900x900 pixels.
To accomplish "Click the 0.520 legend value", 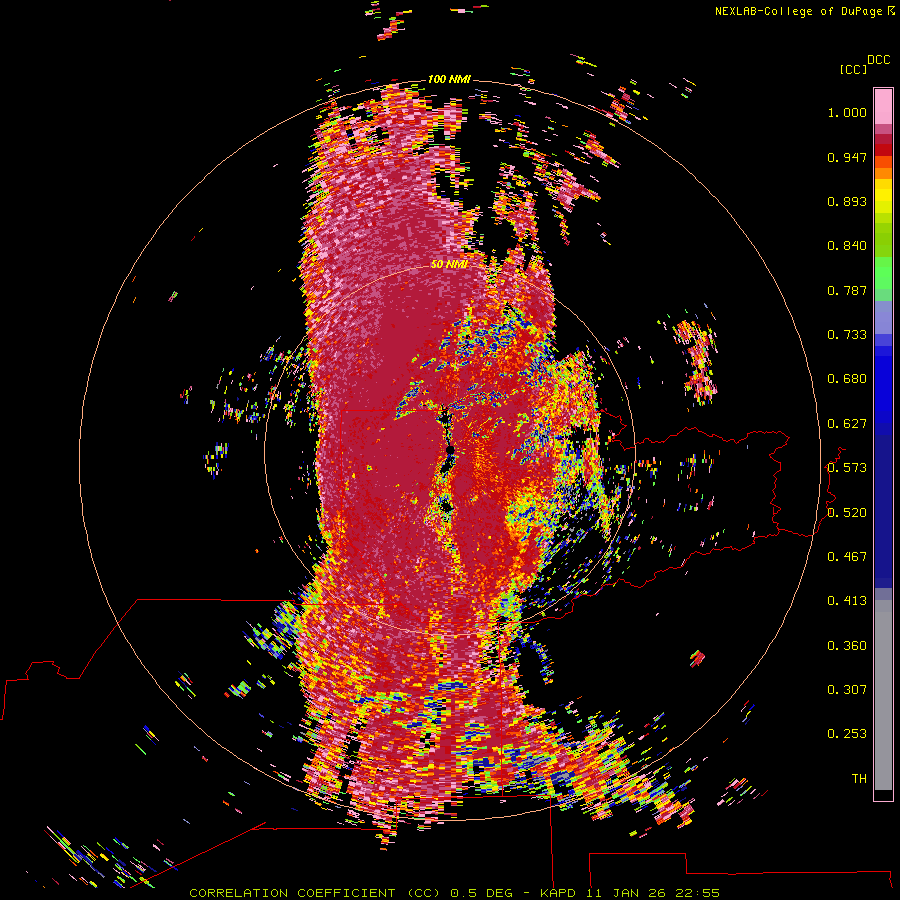I will point(847,513).
